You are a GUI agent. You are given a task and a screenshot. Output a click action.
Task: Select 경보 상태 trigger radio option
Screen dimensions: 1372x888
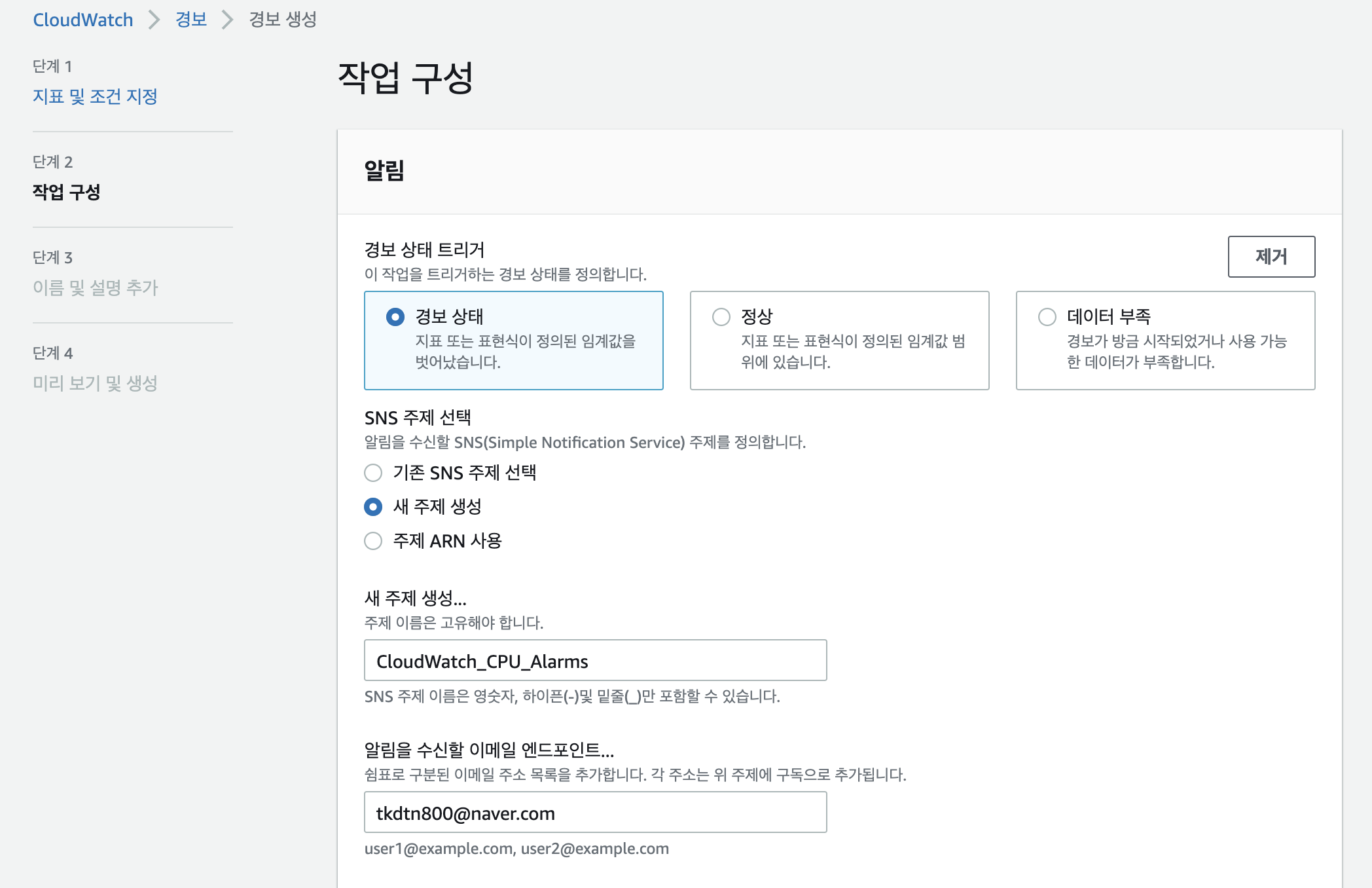pos(395,317)
